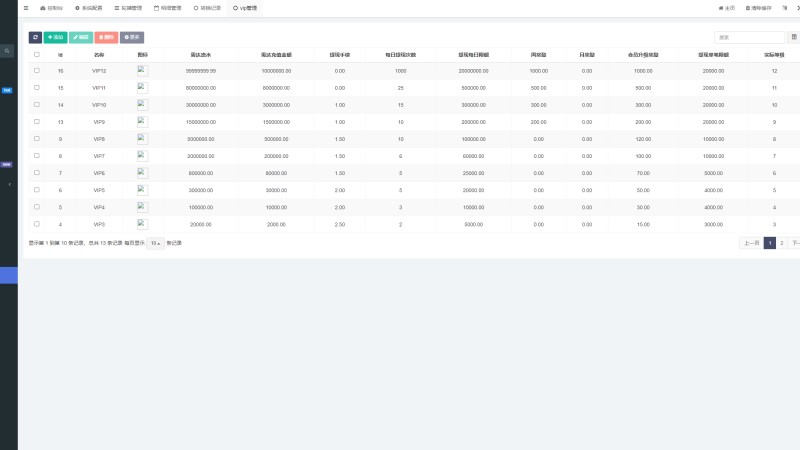Tick the checkbox for VIP6 row

[37, 173]
